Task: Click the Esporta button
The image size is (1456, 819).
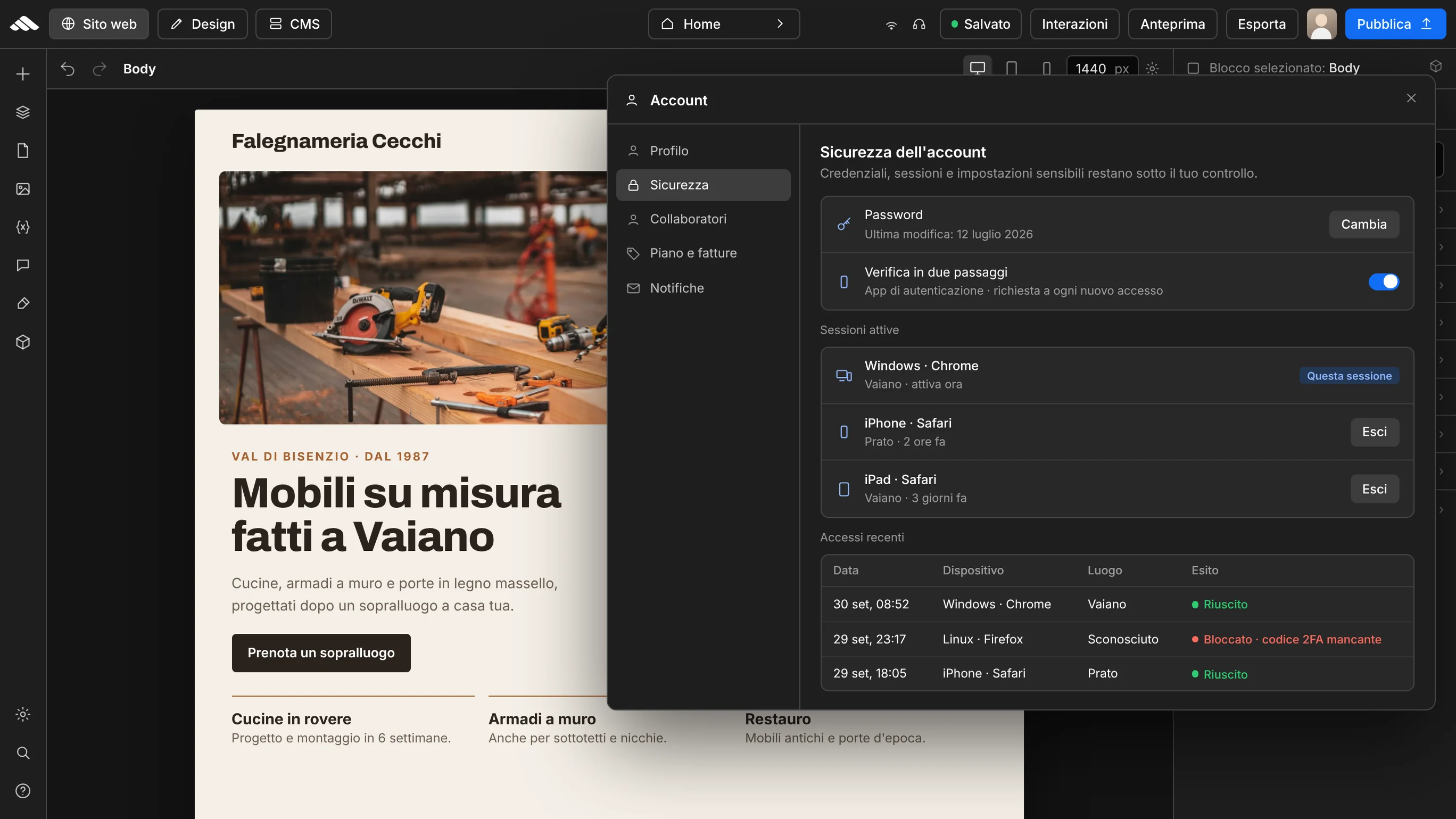Action: 1262,24
